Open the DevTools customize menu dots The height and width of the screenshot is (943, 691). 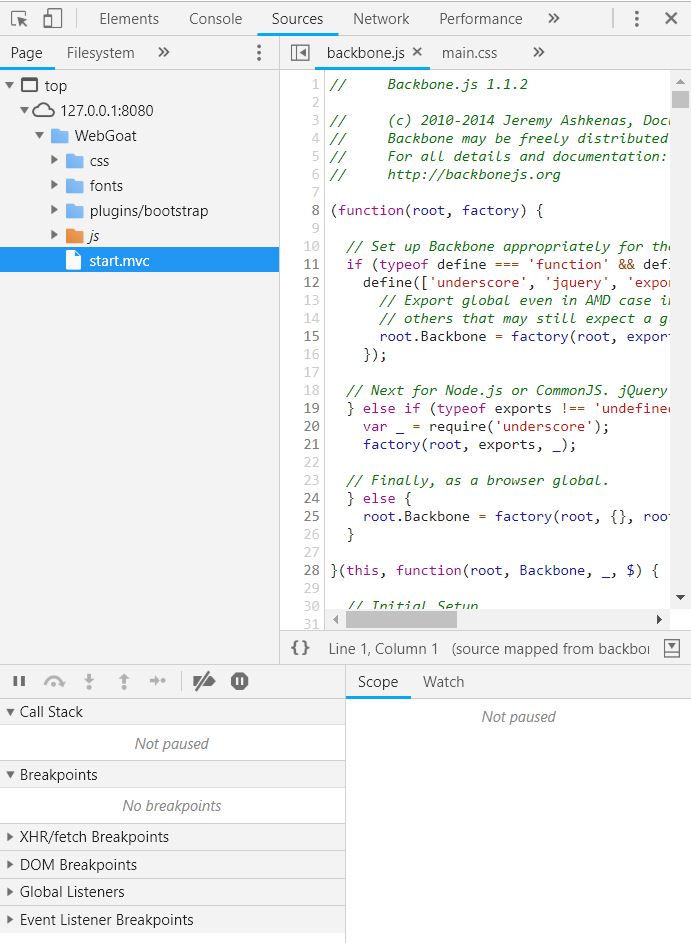(636, 19)
